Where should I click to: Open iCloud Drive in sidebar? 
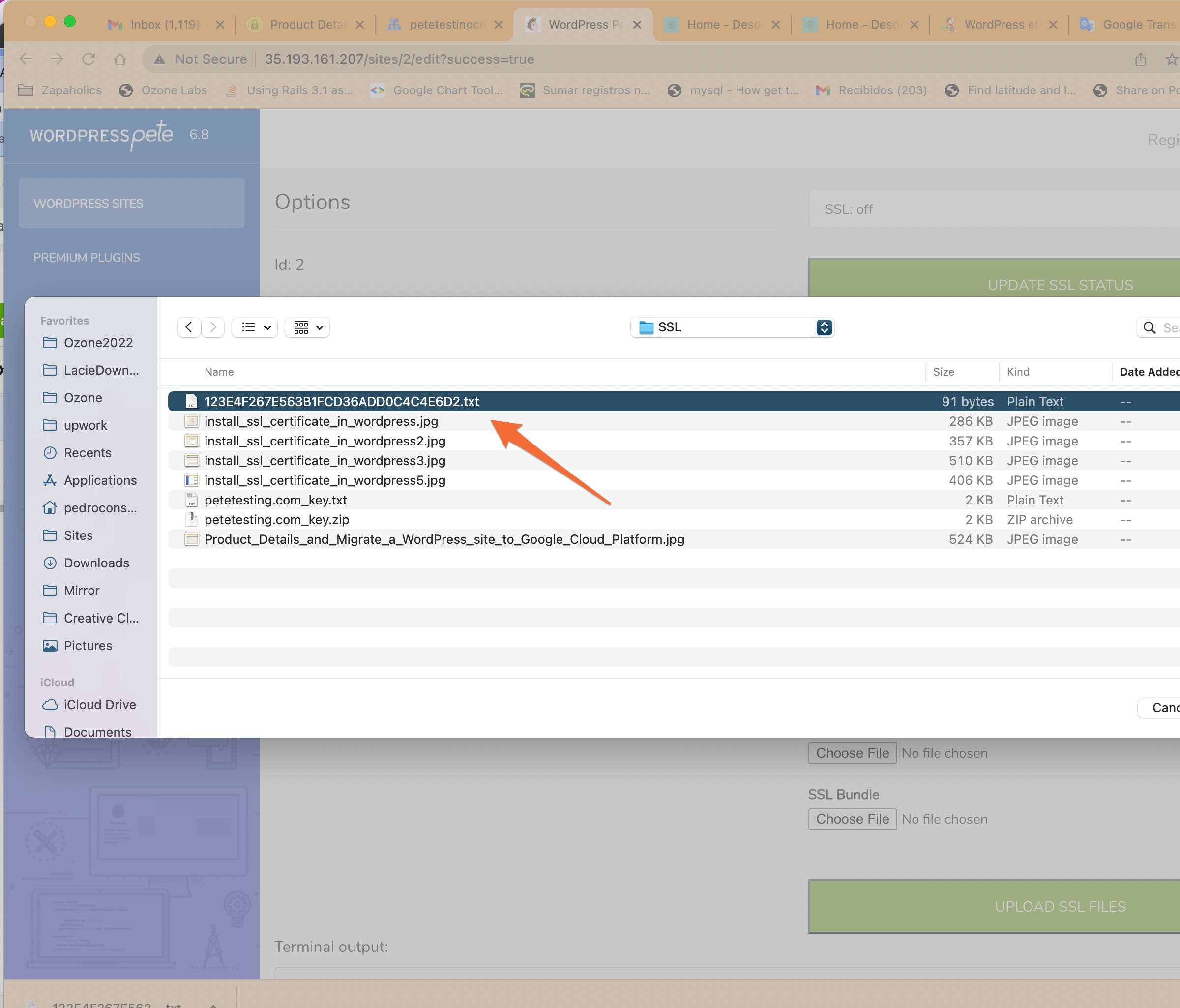(x=99, y=705)
